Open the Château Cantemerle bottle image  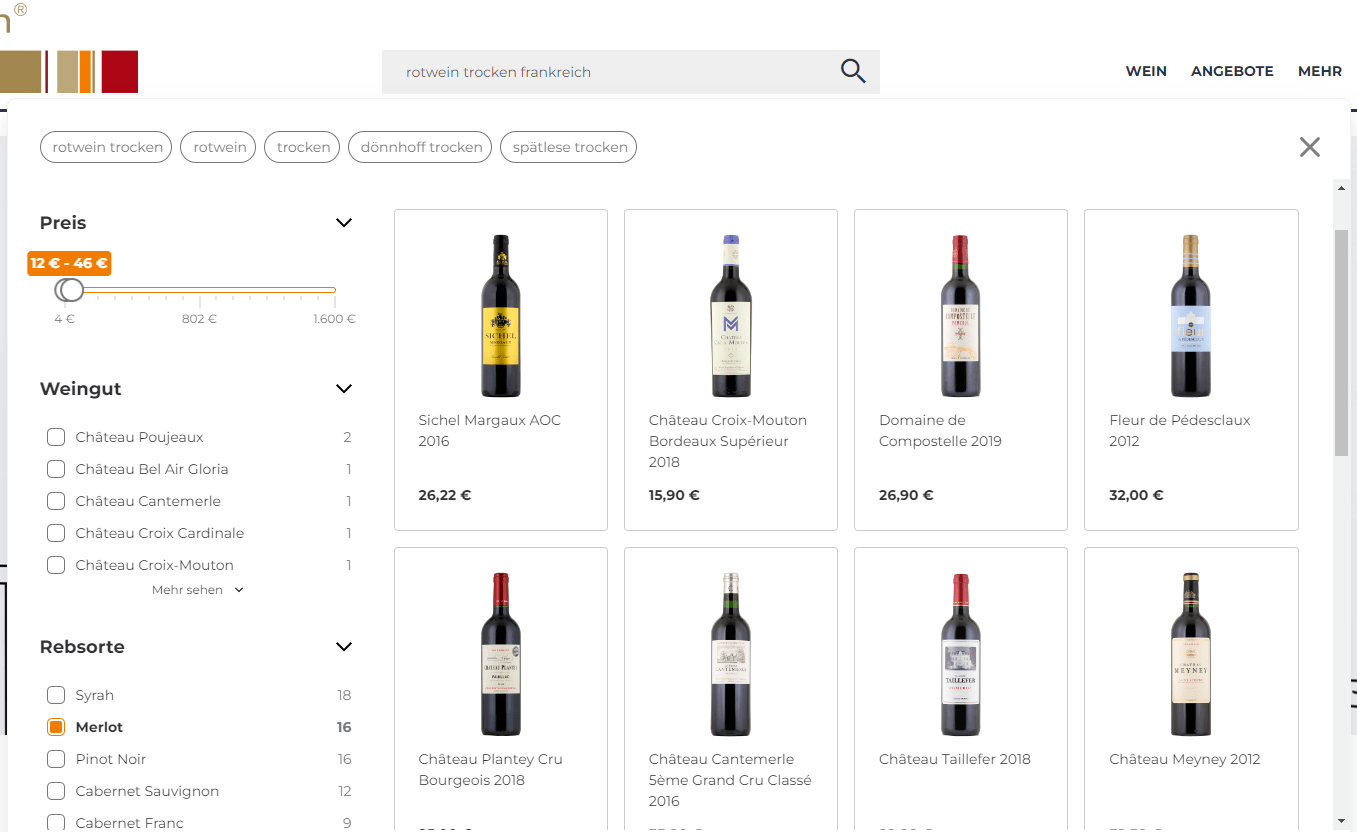tap(731, 654)
